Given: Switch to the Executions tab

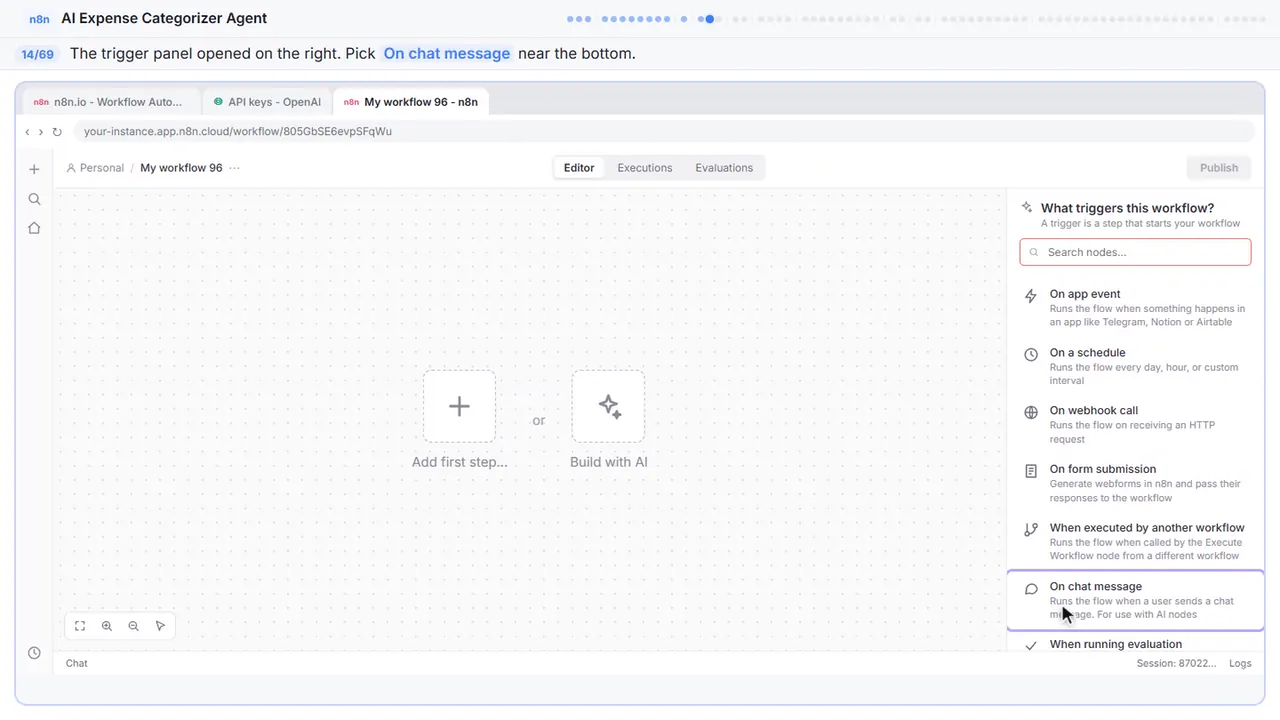Looking at the screenshot, I should click(x=645, y=168).
